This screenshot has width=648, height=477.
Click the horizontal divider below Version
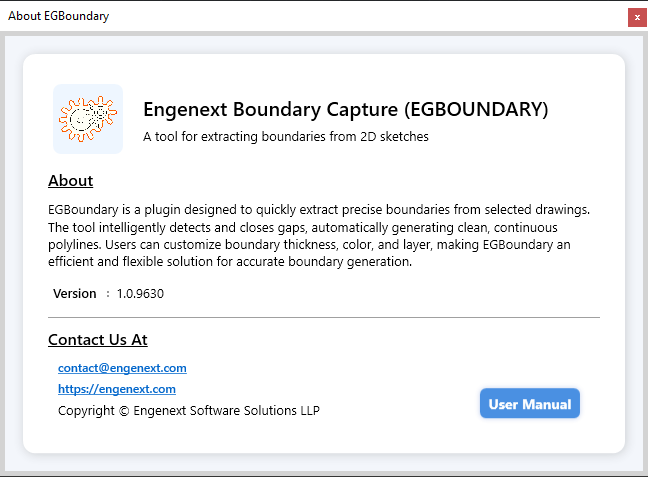(x=324, y=317)
